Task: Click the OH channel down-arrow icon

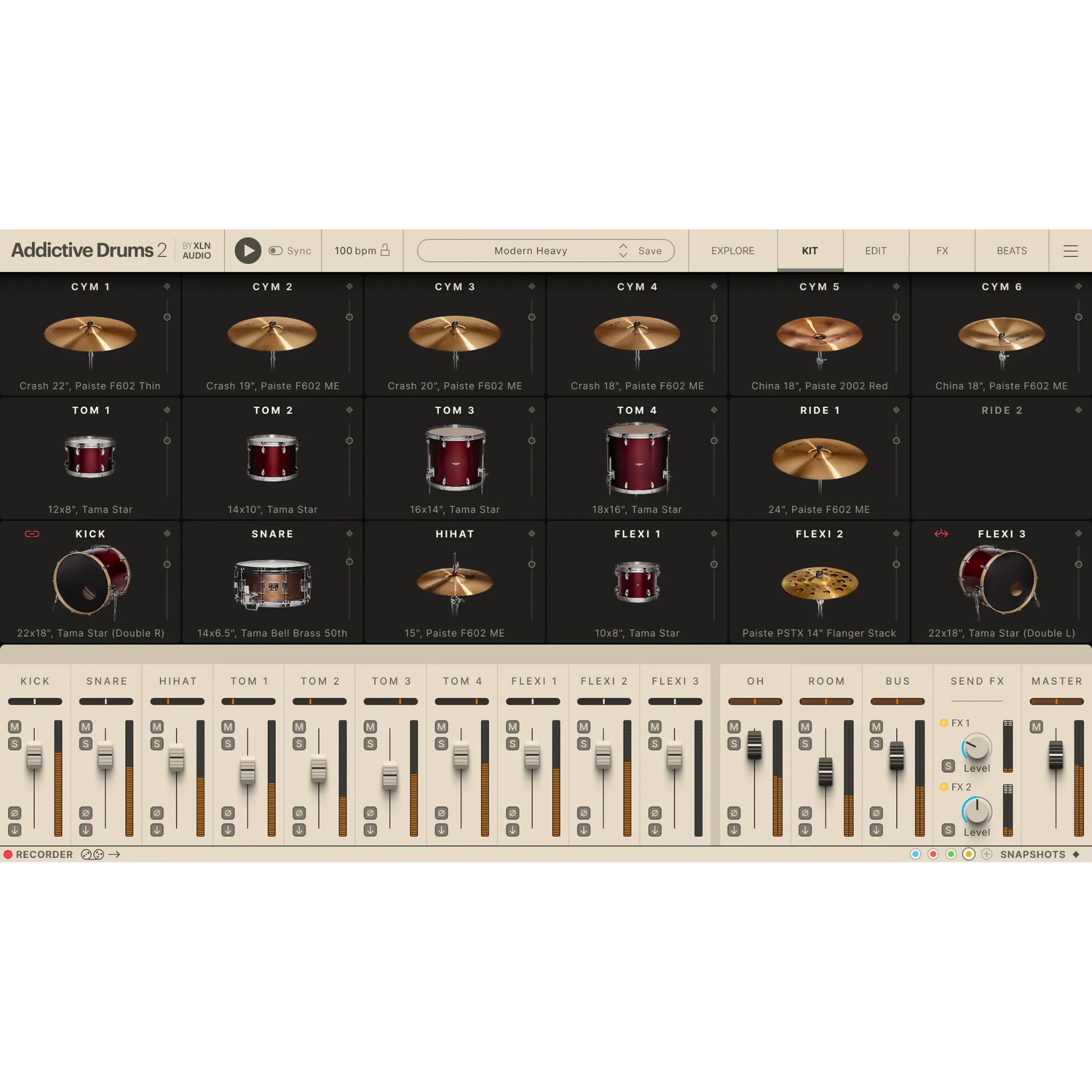Action: coord(733,830)
